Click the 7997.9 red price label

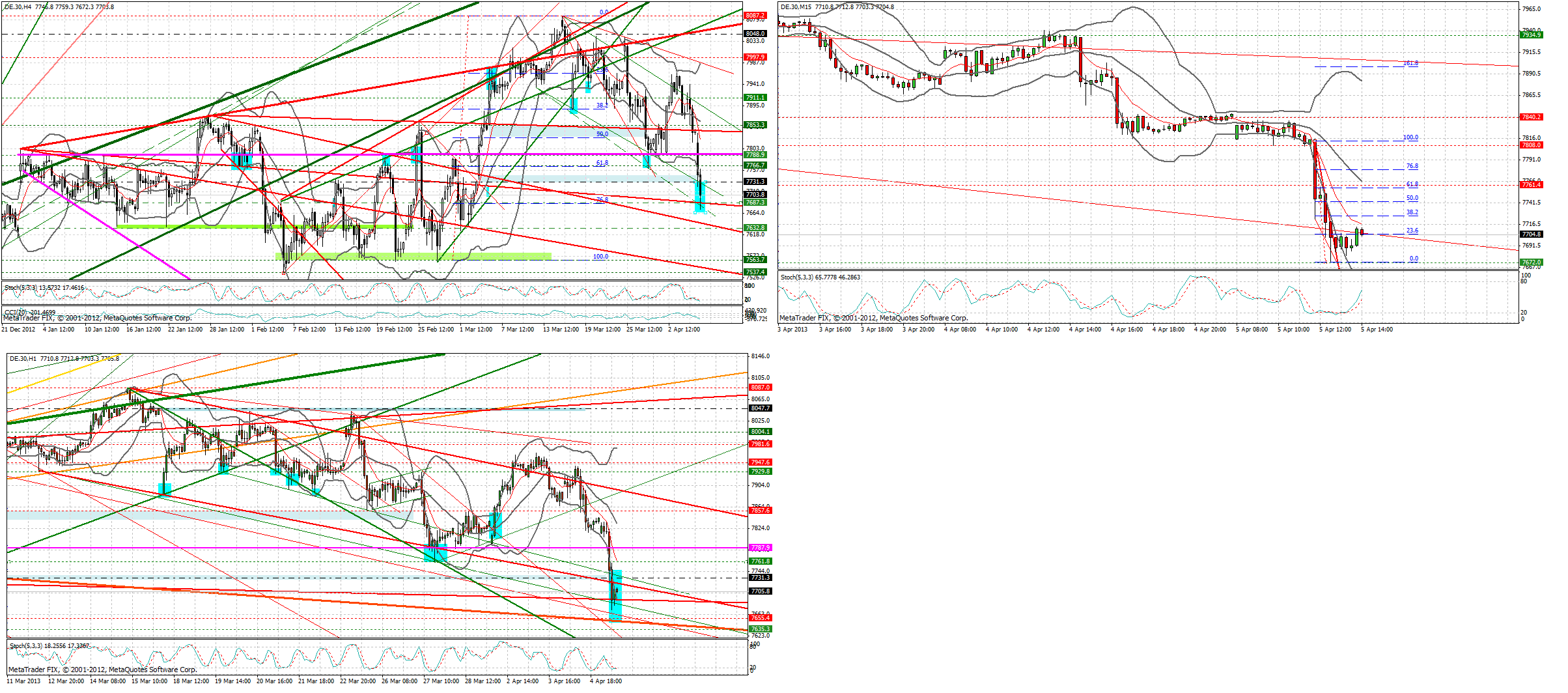(x=755, y=57)
